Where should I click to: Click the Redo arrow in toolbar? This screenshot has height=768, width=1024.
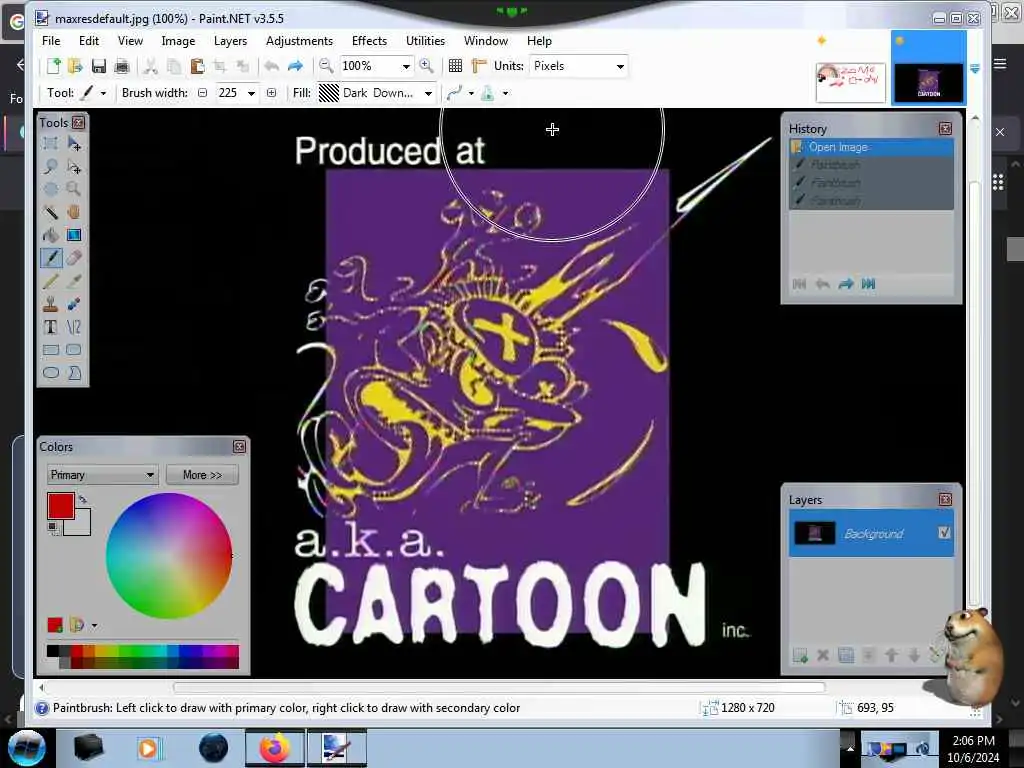point(295,66)
